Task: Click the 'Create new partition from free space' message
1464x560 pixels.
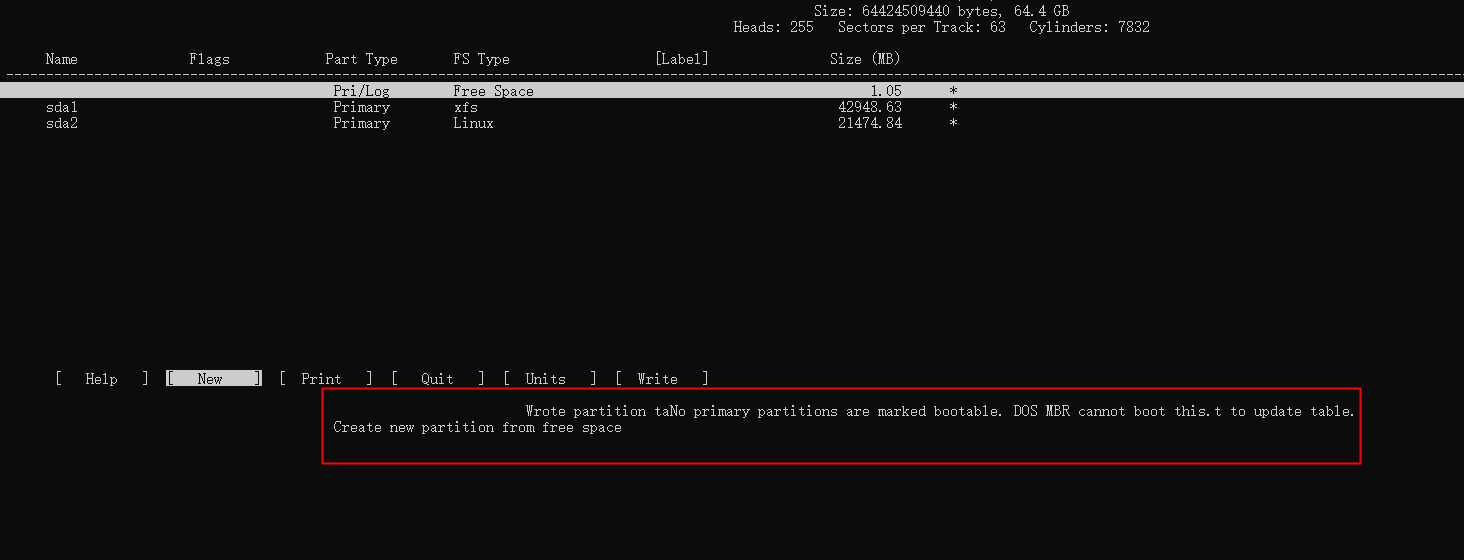Action: [478, 427]
